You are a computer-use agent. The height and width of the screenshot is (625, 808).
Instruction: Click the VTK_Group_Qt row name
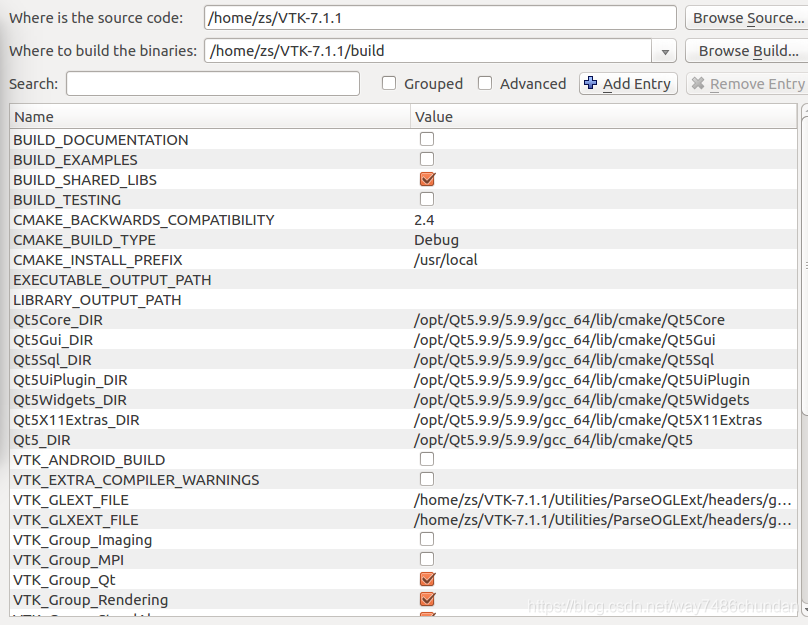click(x=64, y=580)
